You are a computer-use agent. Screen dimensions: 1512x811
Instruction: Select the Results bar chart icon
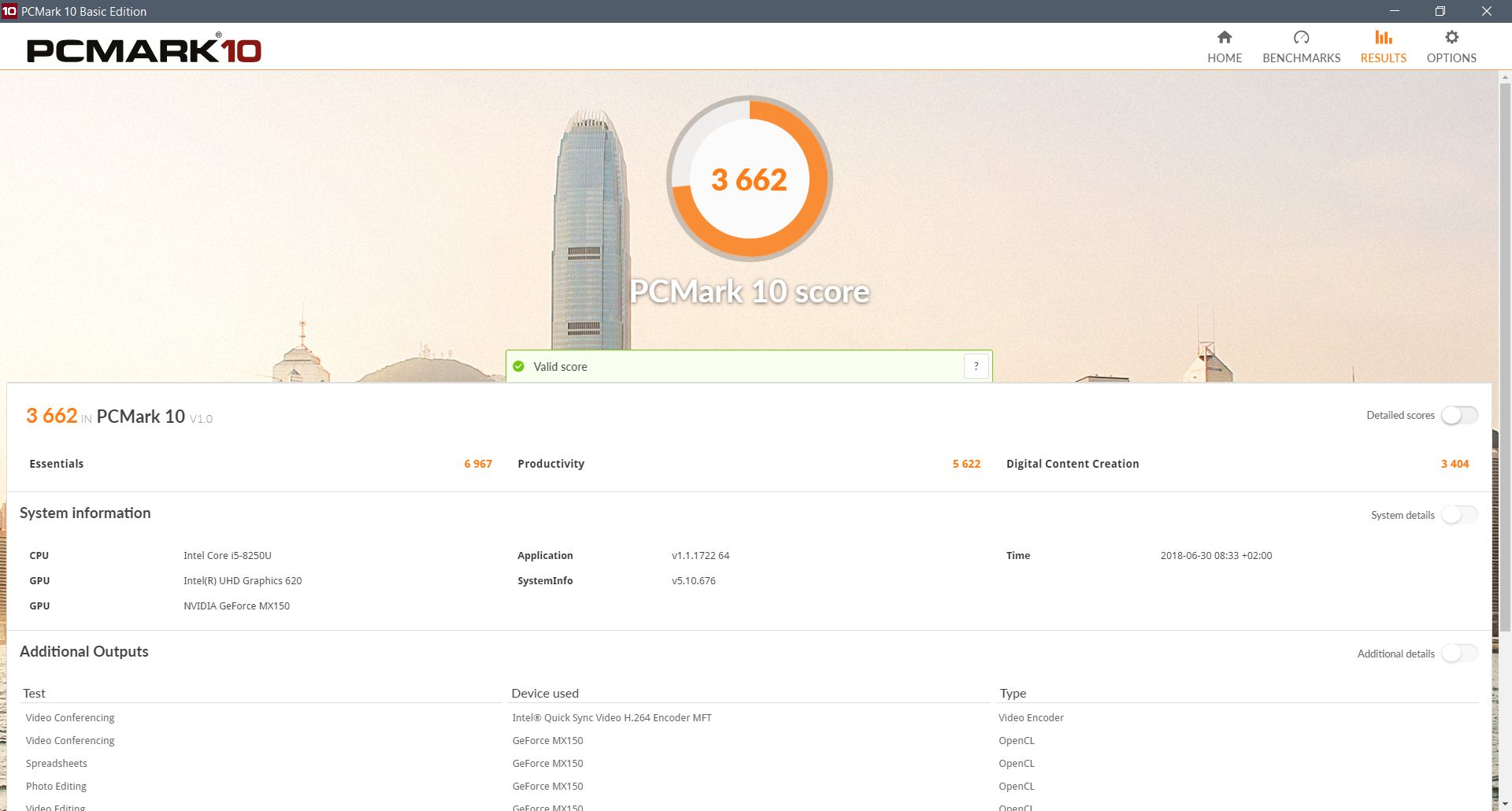point(1383,38)
